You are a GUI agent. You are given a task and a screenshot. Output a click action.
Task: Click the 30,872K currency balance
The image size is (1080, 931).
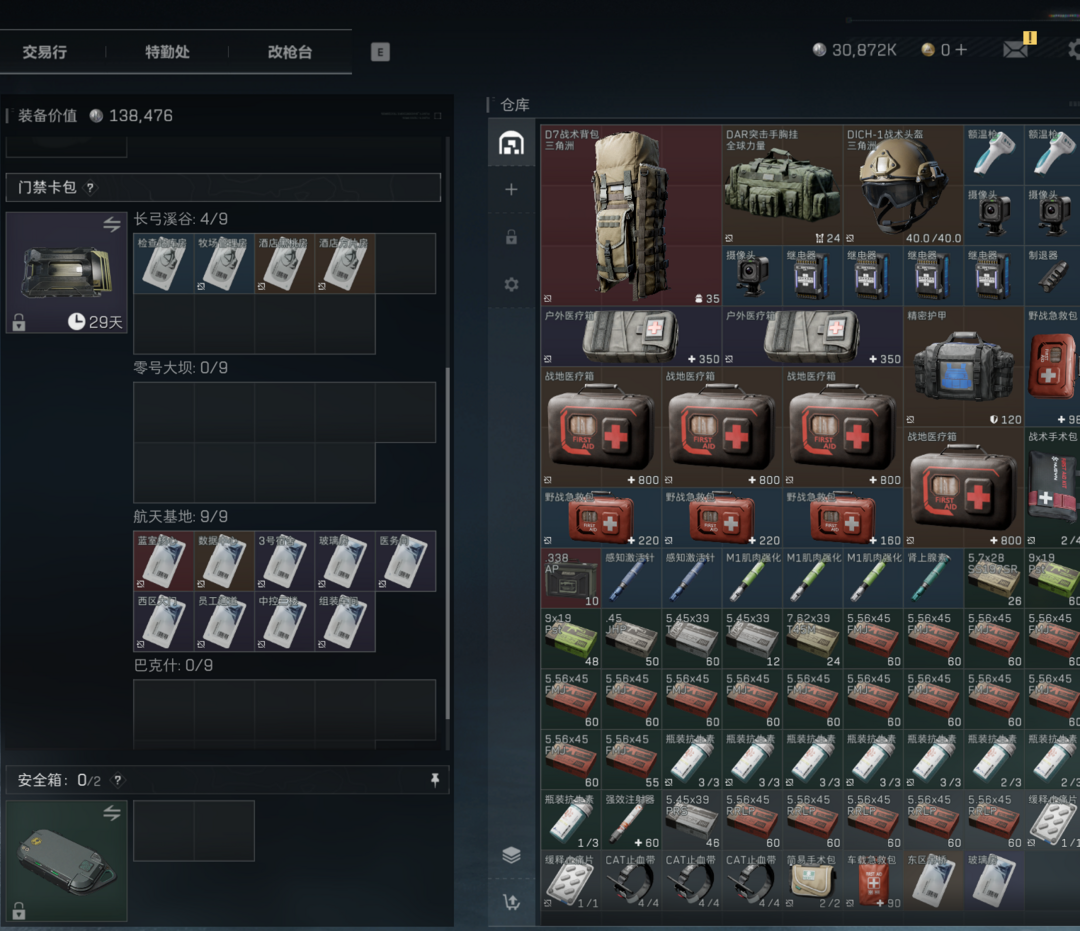click(x=855, y=50)
